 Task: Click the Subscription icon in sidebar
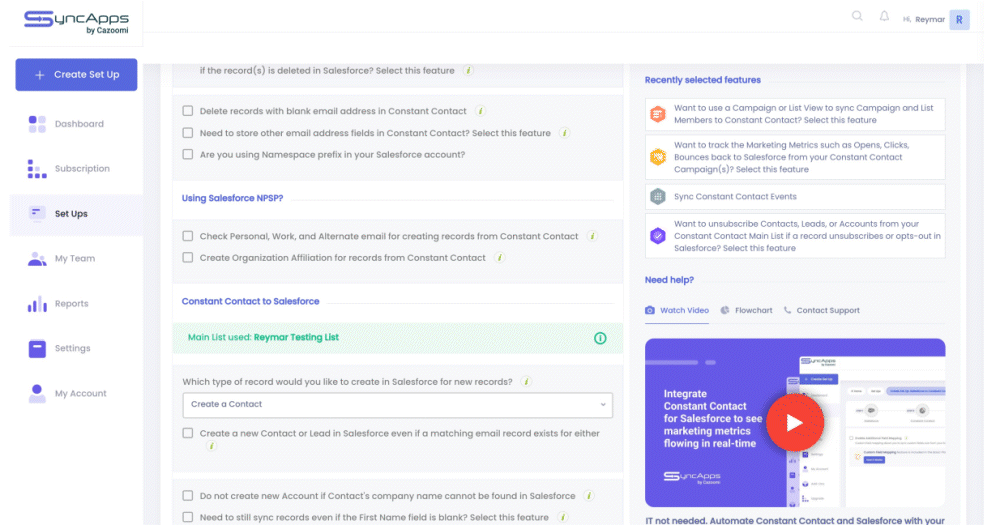[37, 168]
